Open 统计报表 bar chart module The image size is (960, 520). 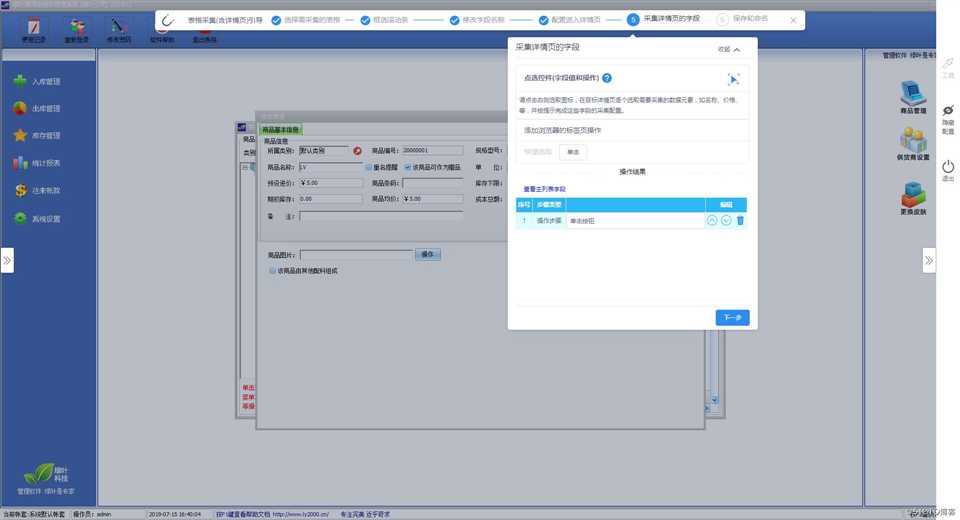pyautogui.click(x=38, y=163)
